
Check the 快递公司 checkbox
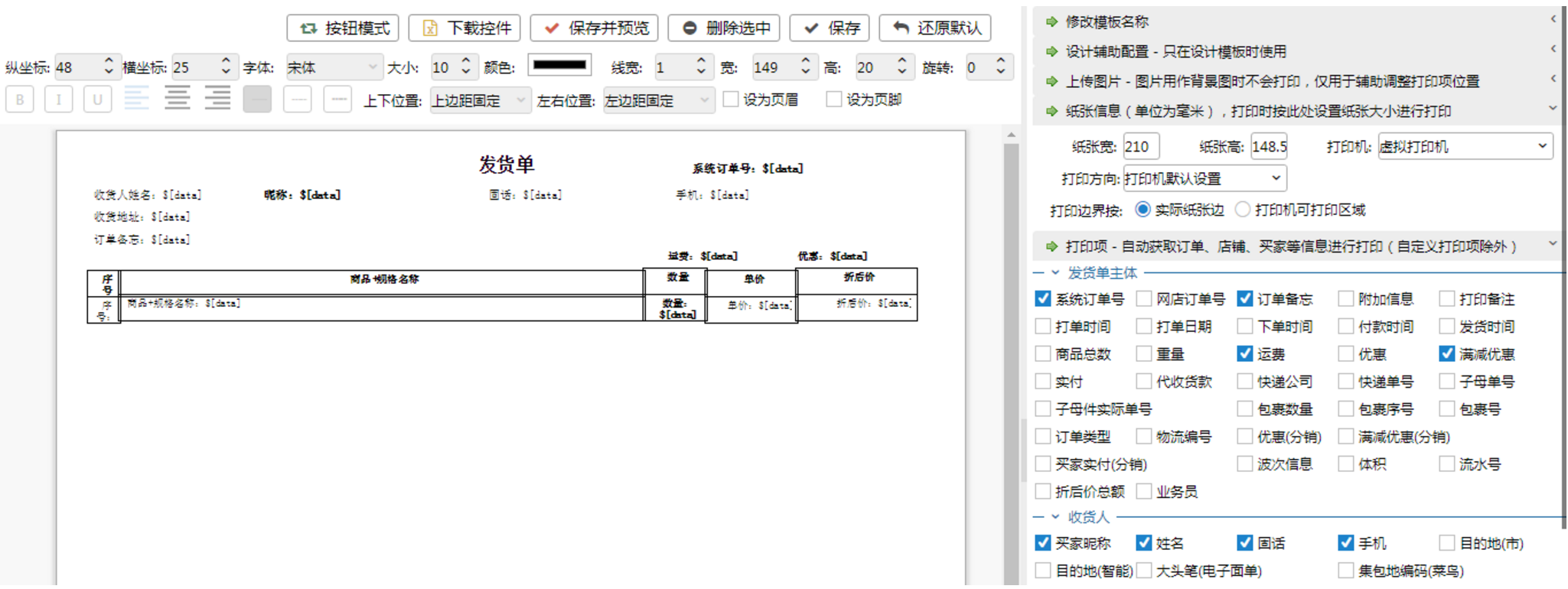(x=1245, y=381)
